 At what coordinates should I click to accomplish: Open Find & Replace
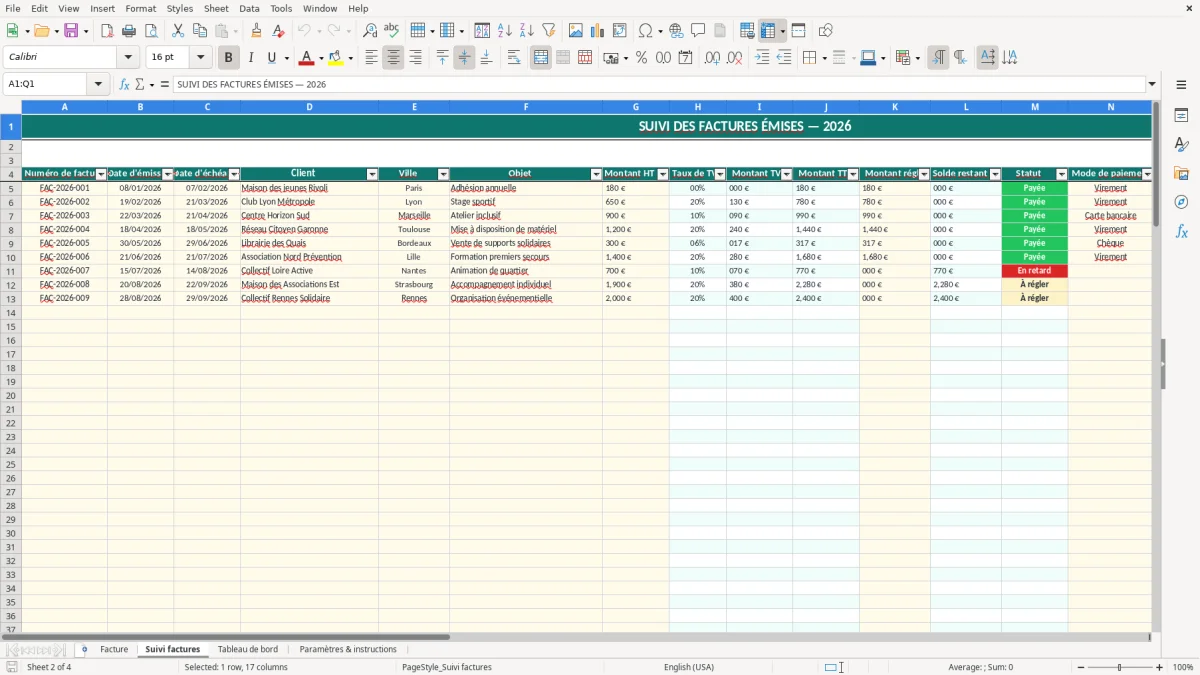pyautogui.click(x=370, y=31)
